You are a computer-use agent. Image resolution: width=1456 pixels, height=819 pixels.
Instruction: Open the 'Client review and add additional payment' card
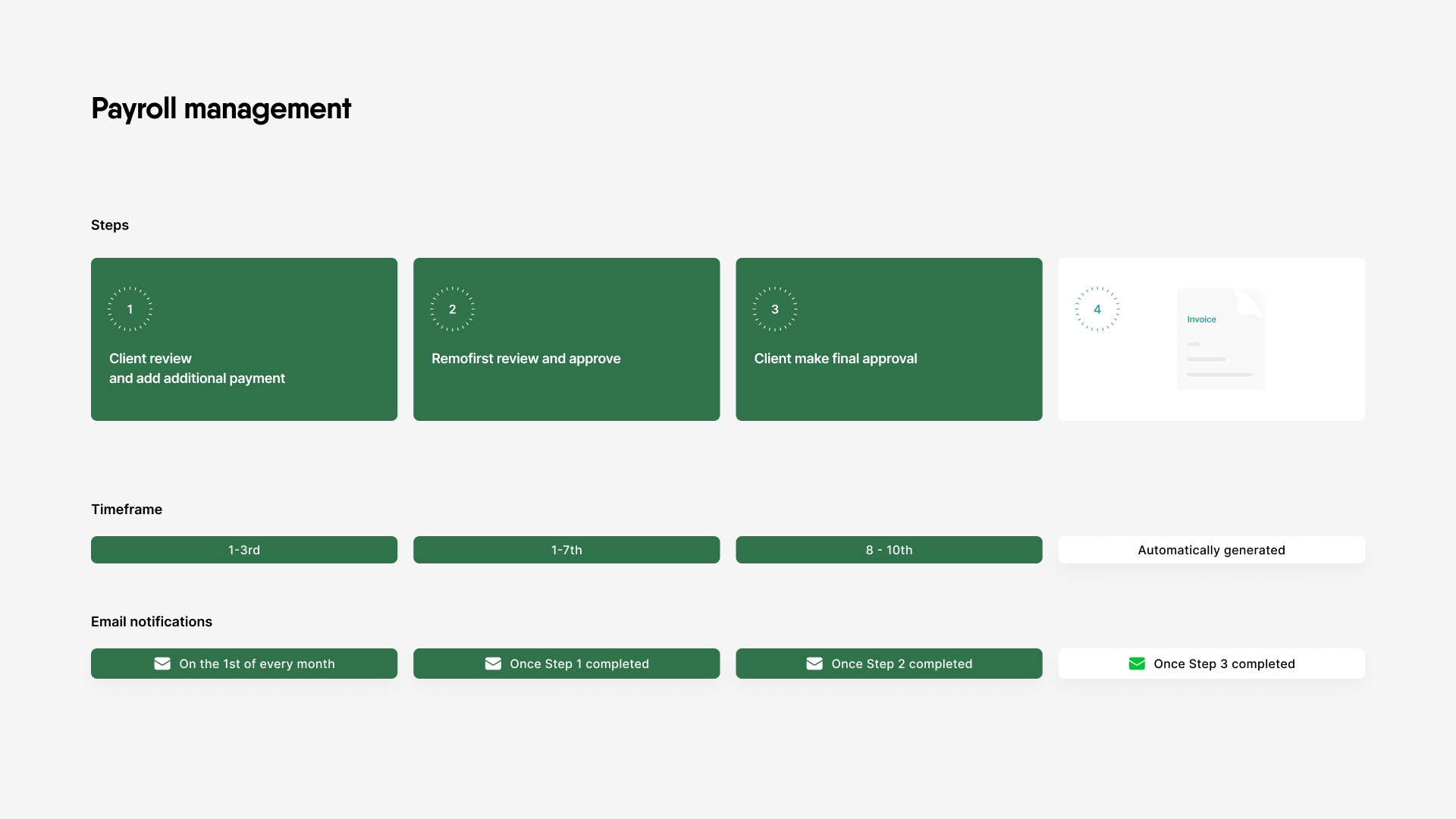click(x=244, y=339)
